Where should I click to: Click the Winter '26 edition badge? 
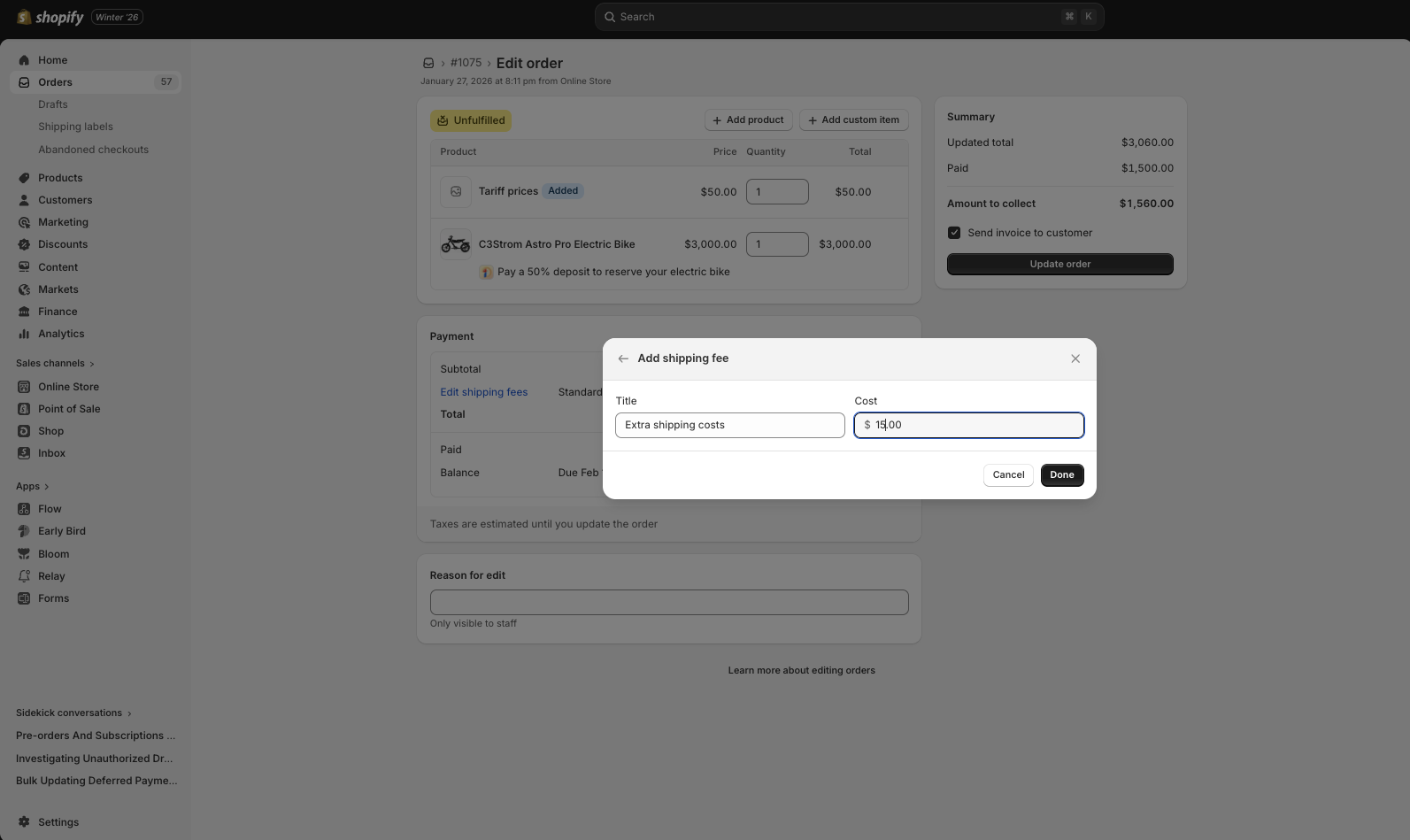click(118, 17)
